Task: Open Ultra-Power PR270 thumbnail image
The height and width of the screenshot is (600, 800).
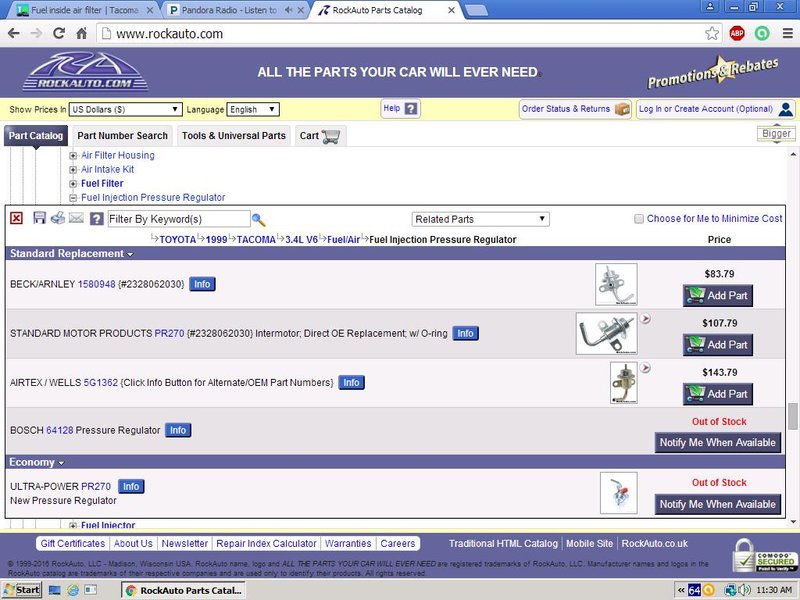Action: tap(619, 493)
